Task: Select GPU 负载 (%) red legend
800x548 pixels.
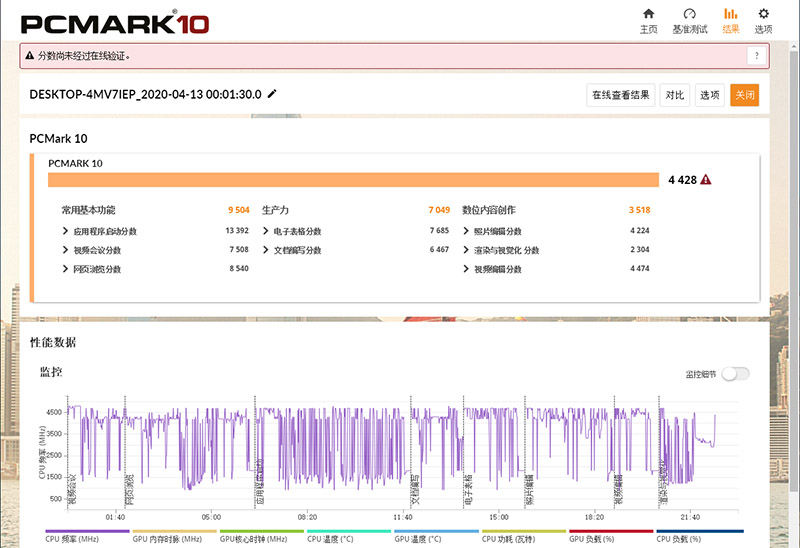Action: [x=611, y=536]
